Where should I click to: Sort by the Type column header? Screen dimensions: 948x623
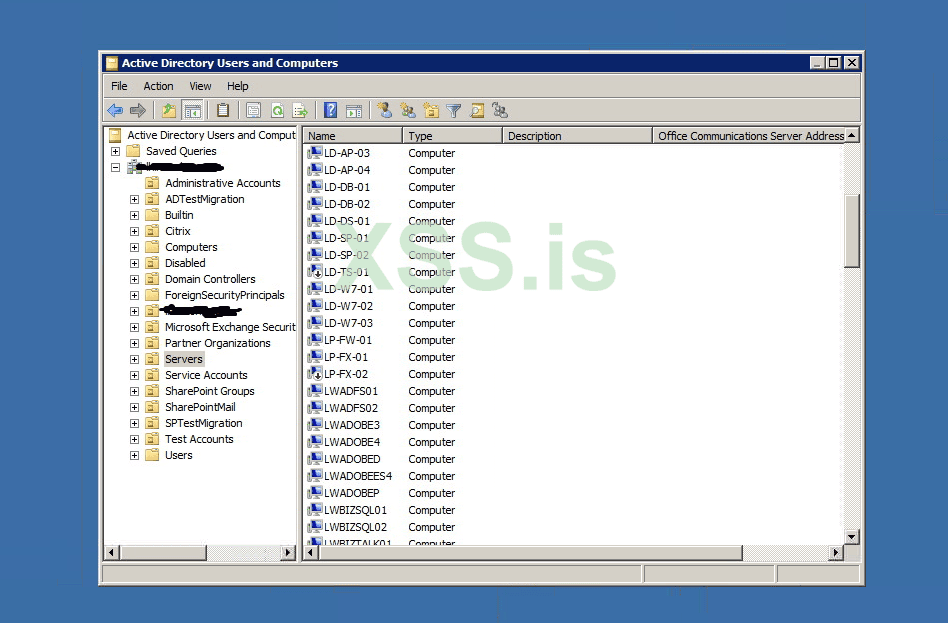[x=452, y=135]
